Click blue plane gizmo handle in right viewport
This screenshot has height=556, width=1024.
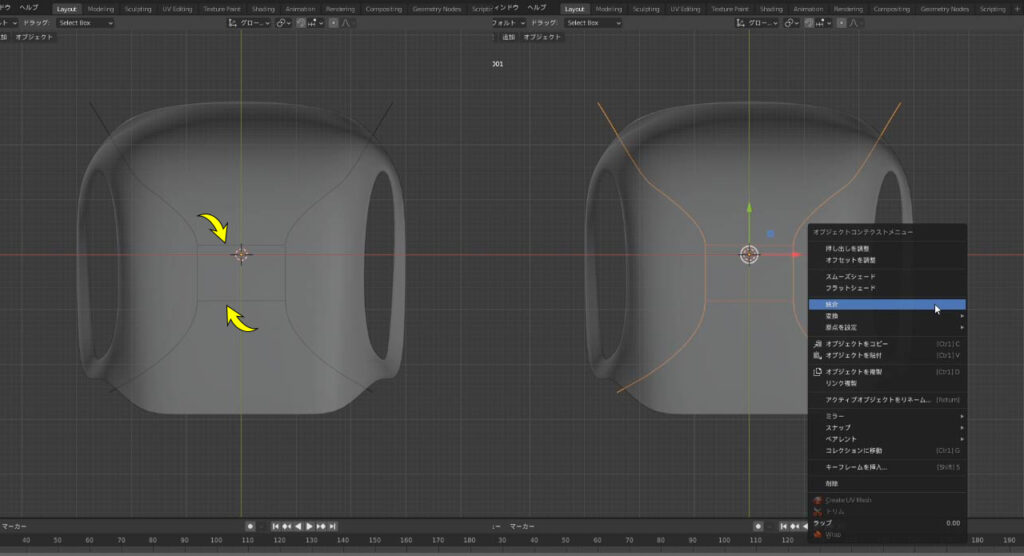pos(771,233)
